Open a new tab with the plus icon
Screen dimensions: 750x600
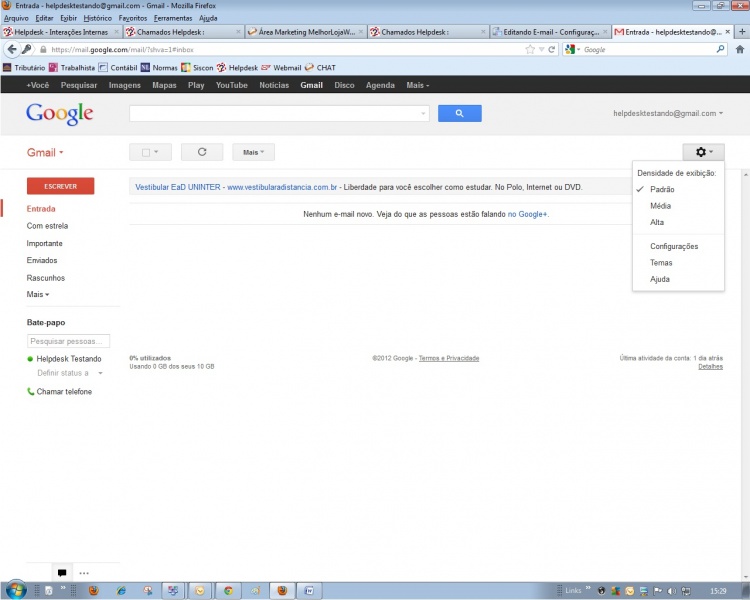tap(742, 32)
